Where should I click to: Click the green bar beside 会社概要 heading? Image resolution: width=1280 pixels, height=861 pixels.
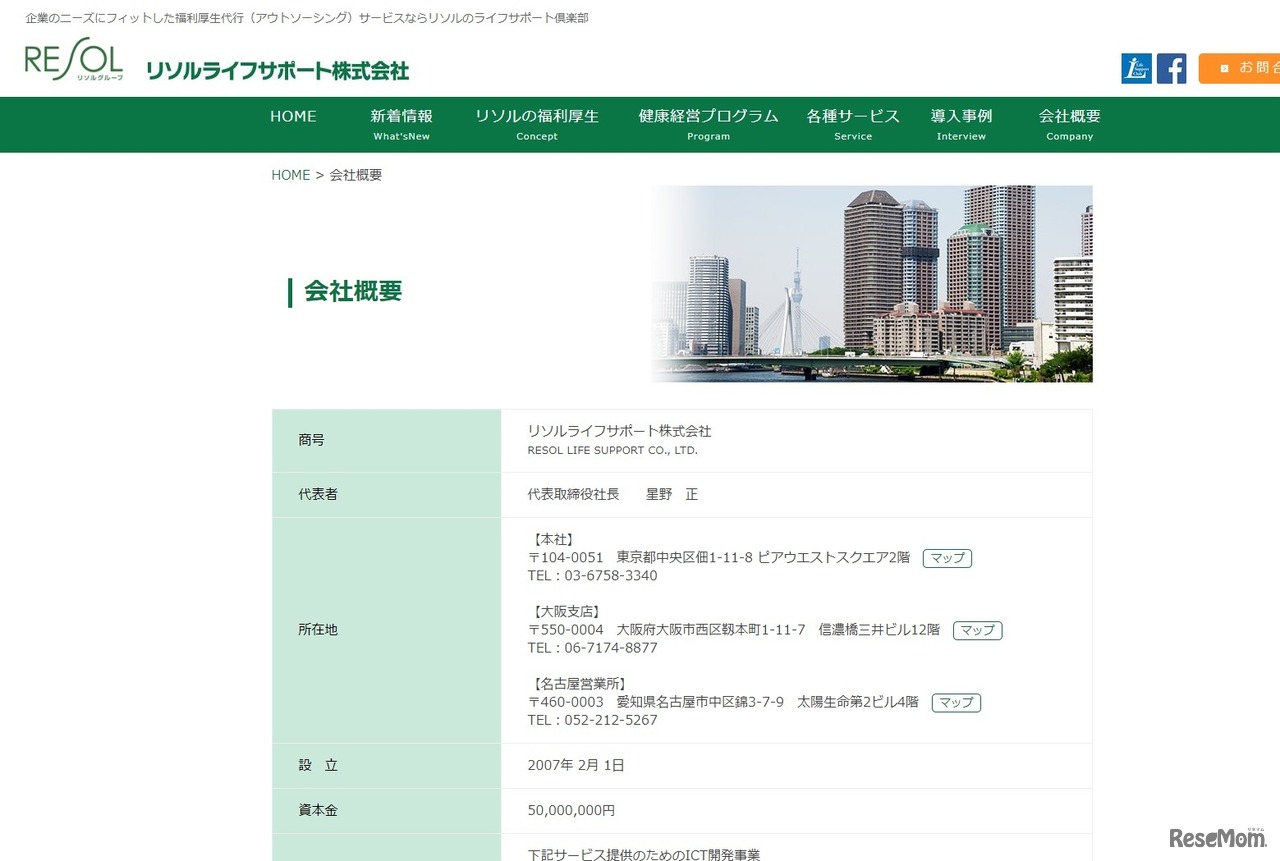point(290,291)
